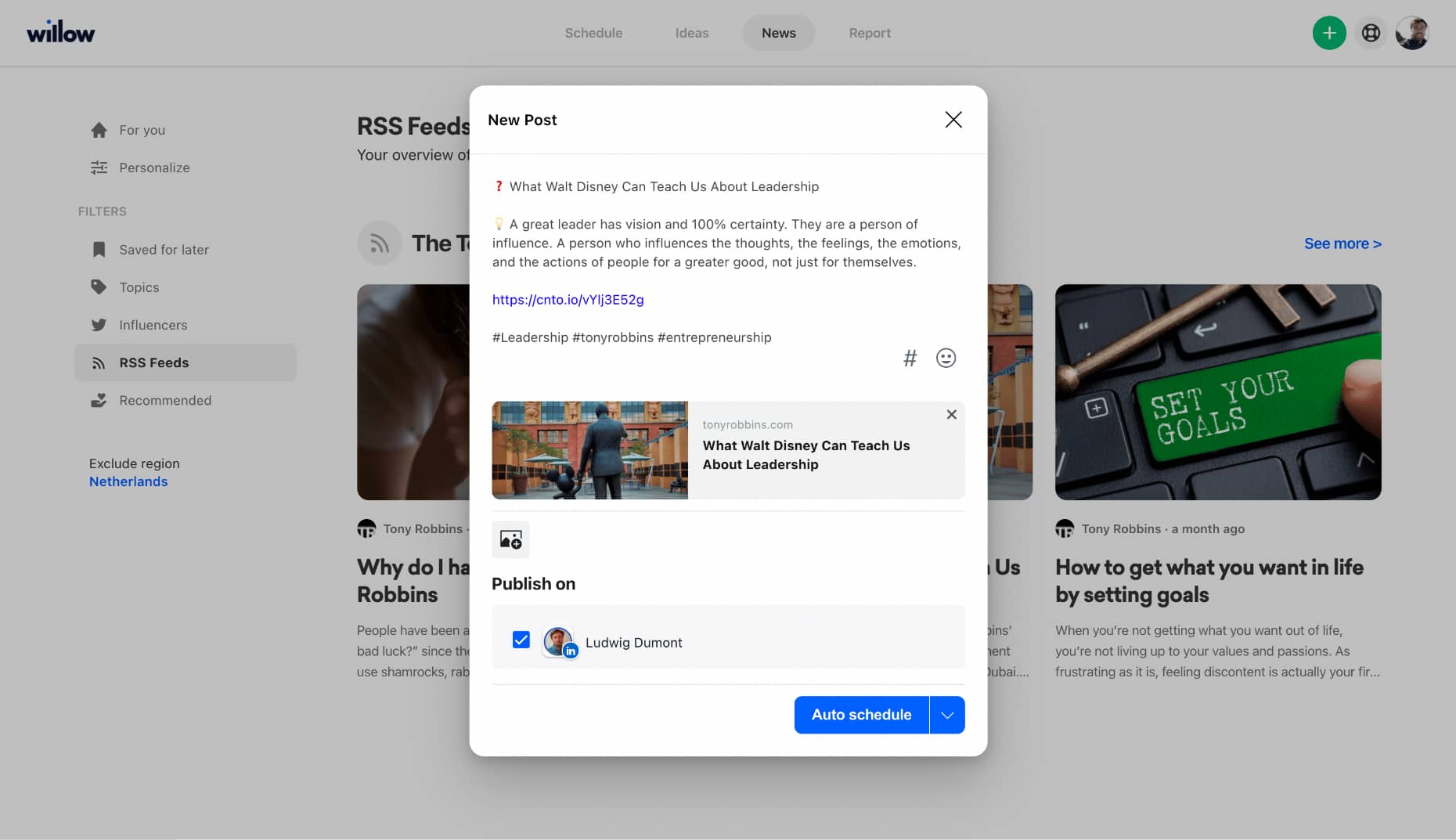Click the Twitter bird icon beside Influencers
This screenshot has width=1456, height=840.
tap(99, 325)
